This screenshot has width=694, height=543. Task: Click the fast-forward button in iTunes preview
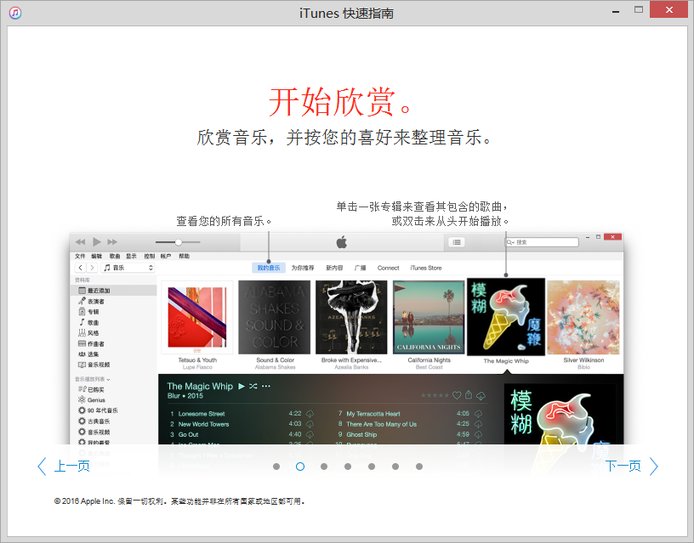(x=112, y=242)
